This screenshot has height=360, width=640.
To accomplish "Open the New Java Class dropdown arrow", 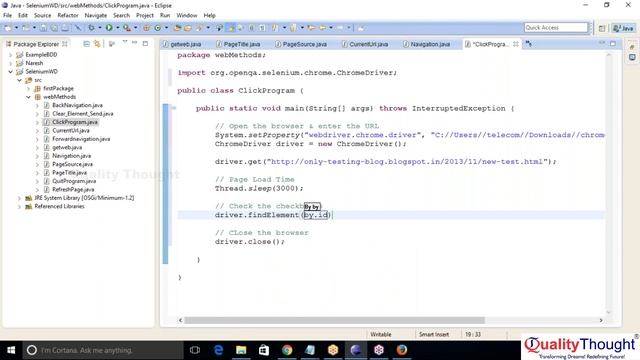I will pos(166,28).
